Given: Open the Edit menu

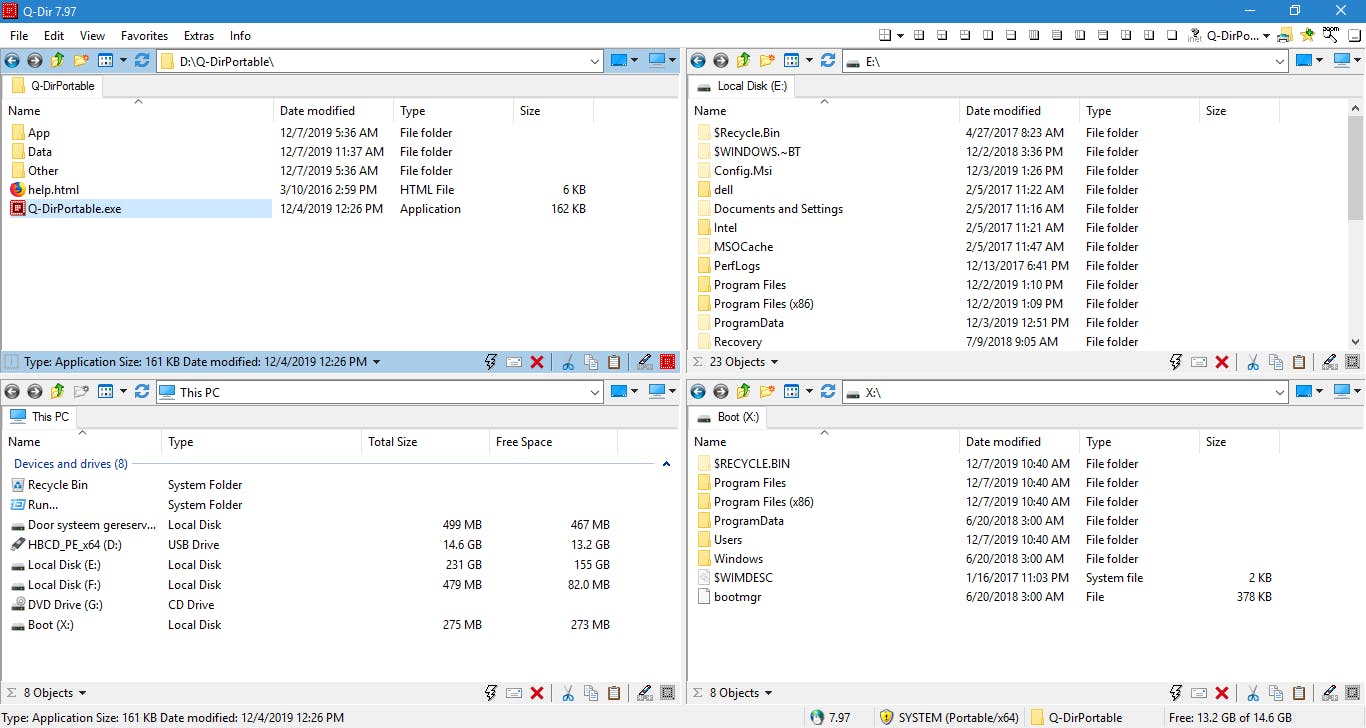Looking at the screenshot, I should [54, 35].
